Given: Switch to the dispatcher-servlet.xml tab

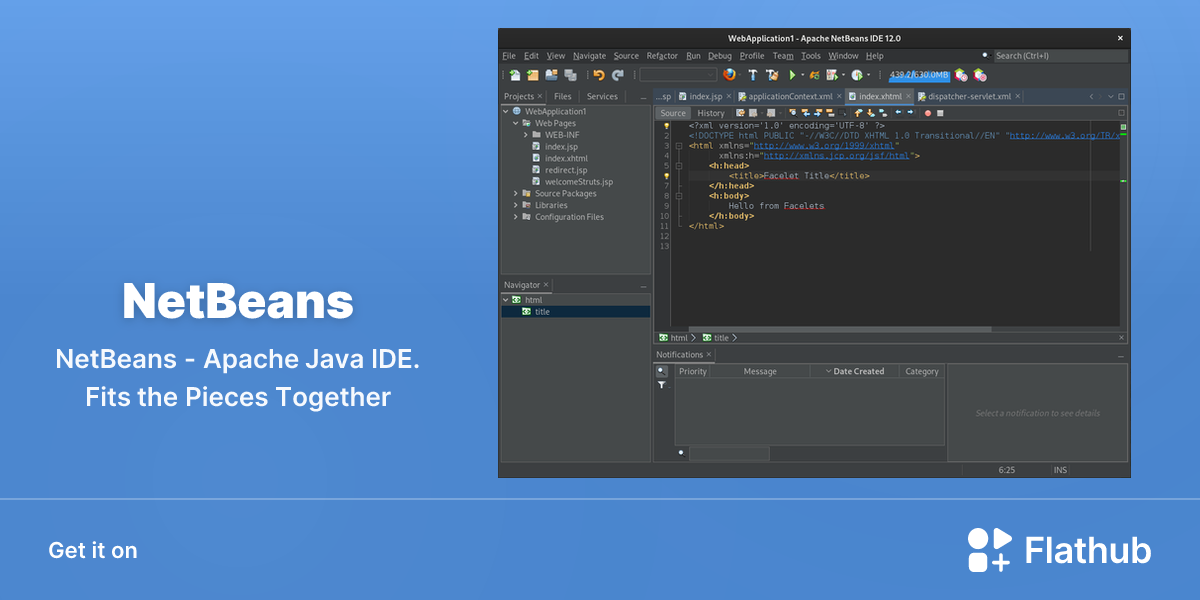Looking at the screenshot, I should tap(969, 97).
